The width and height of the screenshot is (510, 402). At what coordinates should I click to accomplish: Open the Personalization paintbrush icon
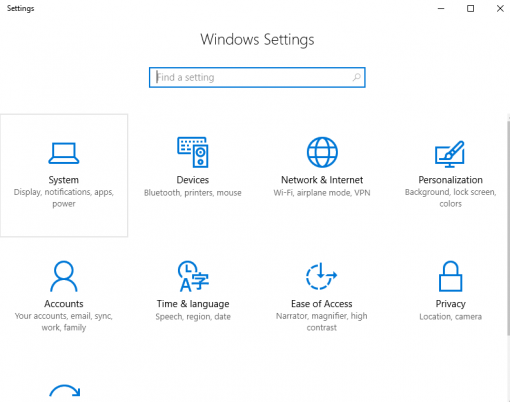pos(450,154)
